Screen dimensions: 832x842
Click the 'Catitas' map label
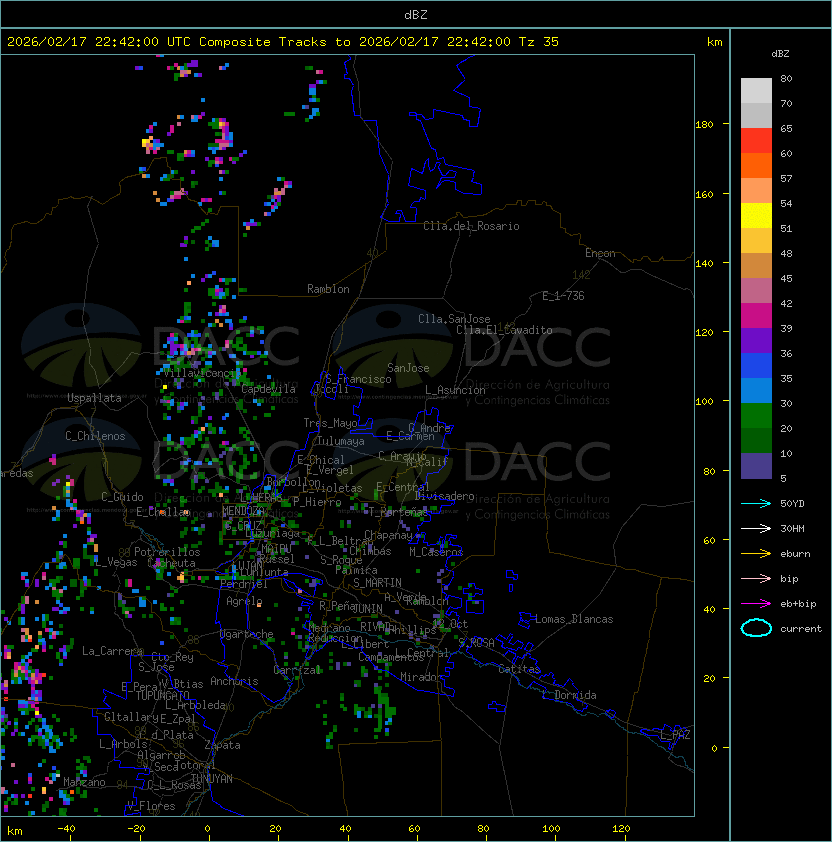[x=519, y=669]
